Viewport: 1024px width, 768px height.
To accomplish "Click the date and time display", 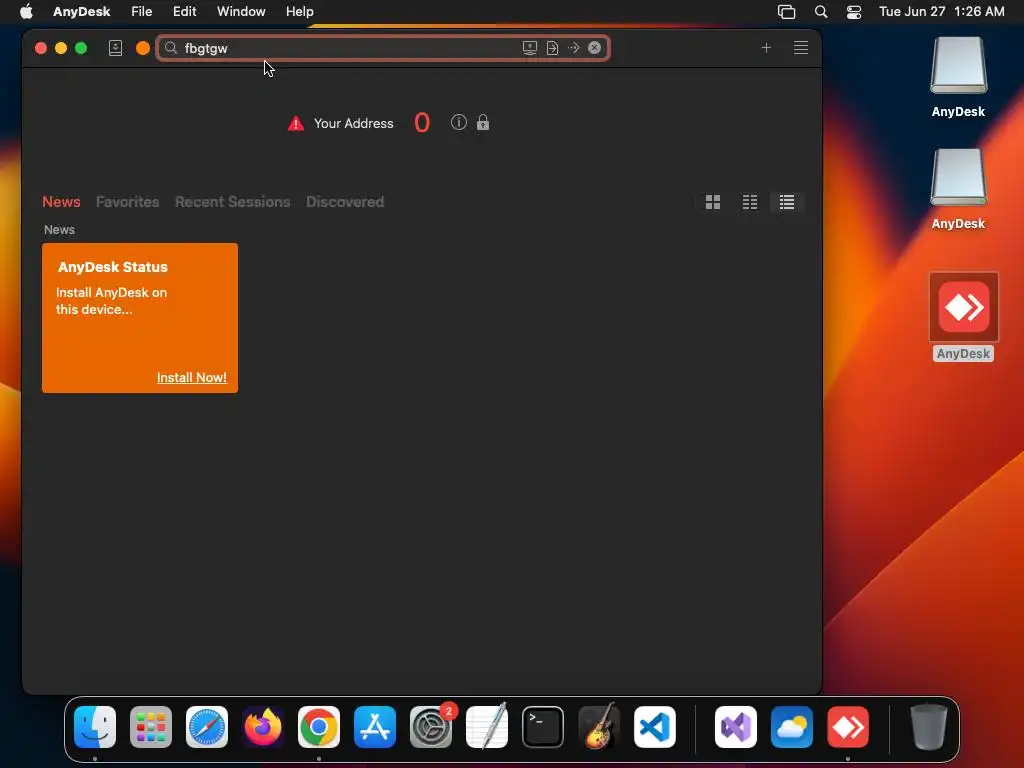I will pyautogui.click(x=942, y=12).
